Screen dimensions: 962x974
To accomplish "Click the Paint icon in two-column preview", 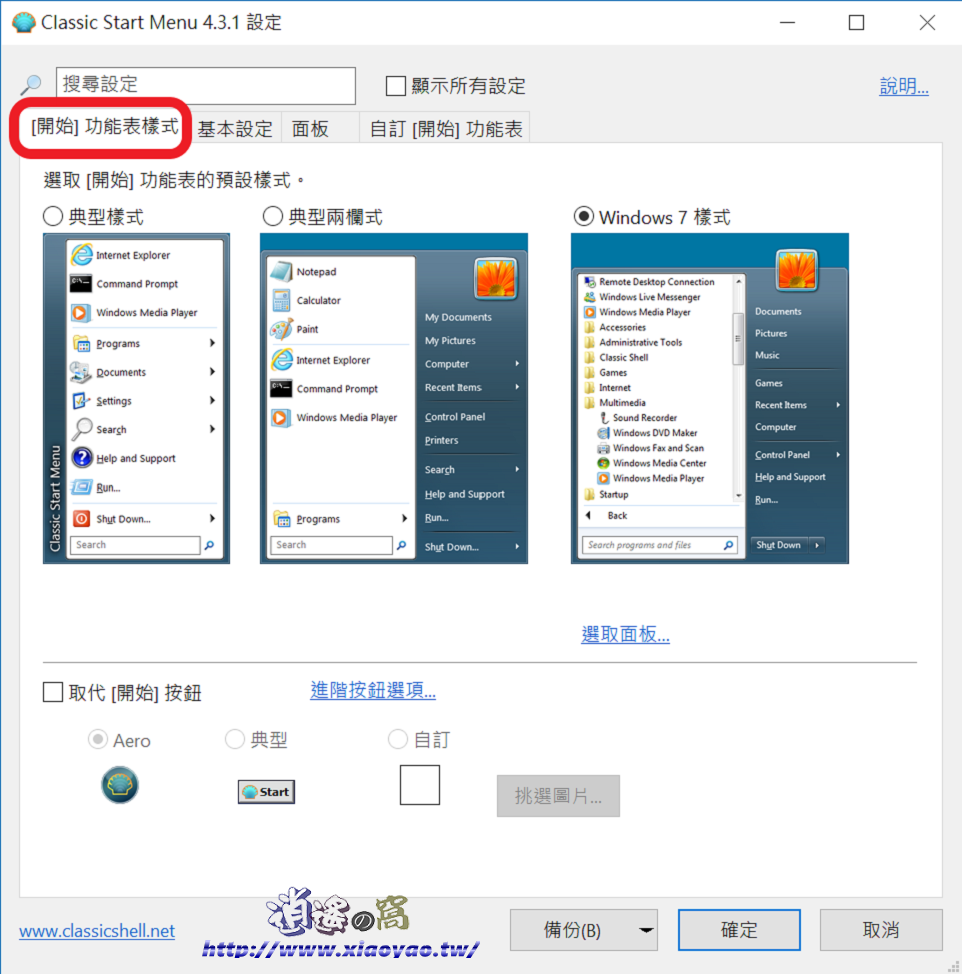I will click(x=281, y=329).
